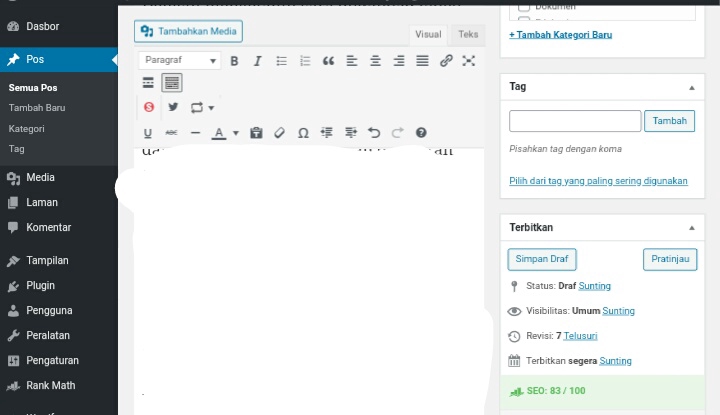Click the Pratinjau preview button
This screenshot has width=720, height=415.
(x=670, y=259)
